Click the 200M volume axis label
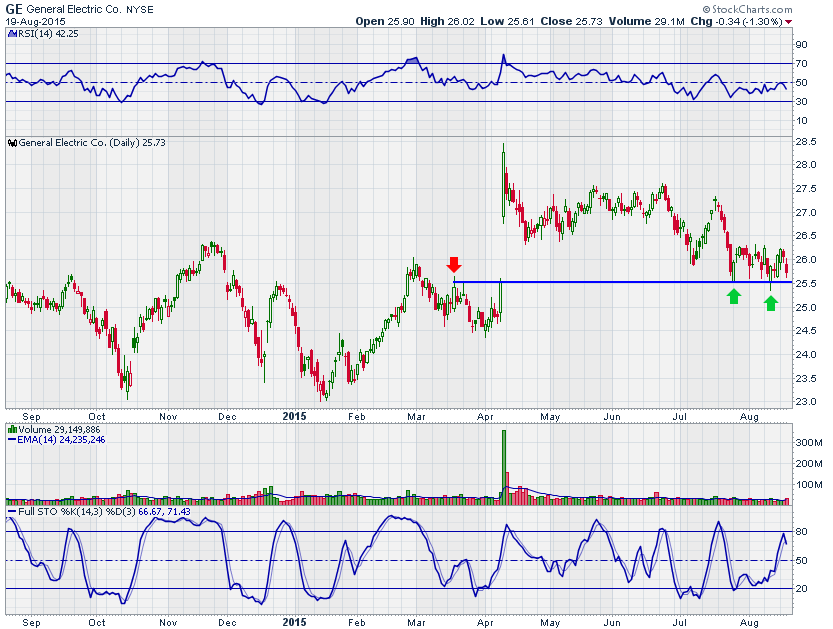Image resolution: width=833 pixels, height=629 pixels. coord(809,463)
